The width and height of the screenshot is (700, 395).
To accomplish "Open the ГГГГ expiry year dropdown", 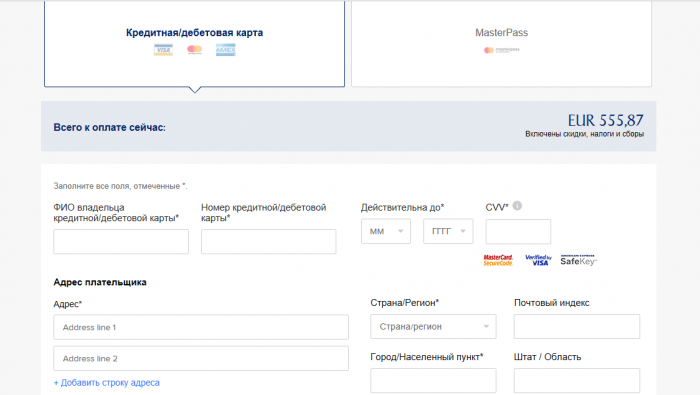I will tap(448, 231).
